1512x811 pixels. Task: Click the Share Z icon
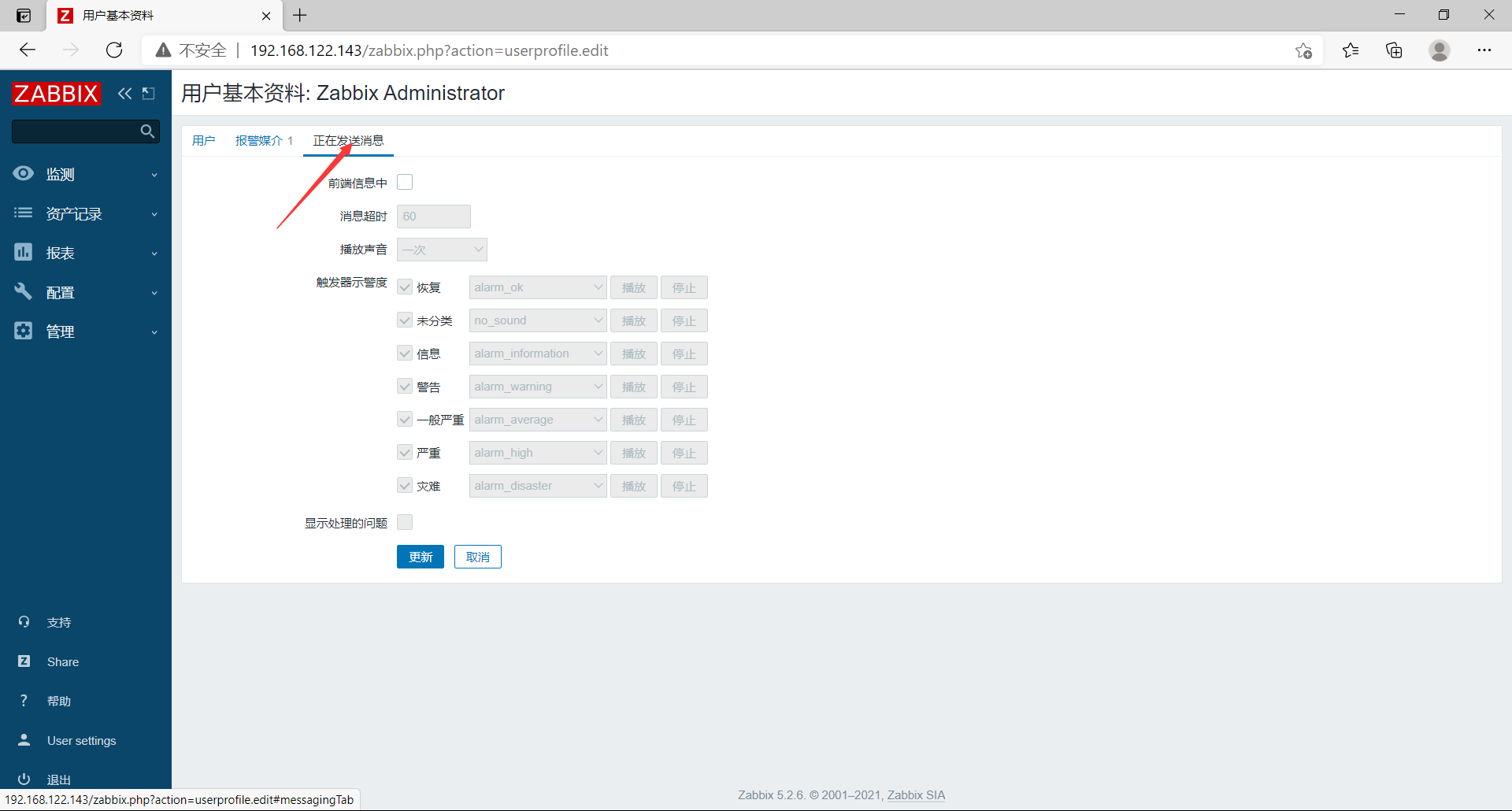coord(24,661)
